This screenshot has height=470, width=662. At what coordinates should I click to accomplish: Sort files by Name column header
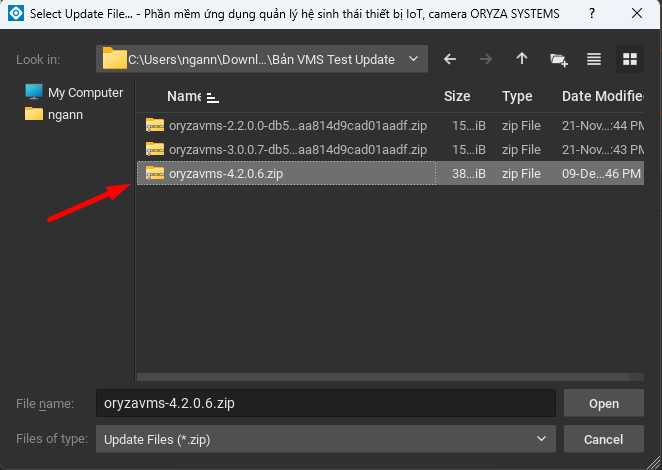point(184,96)
